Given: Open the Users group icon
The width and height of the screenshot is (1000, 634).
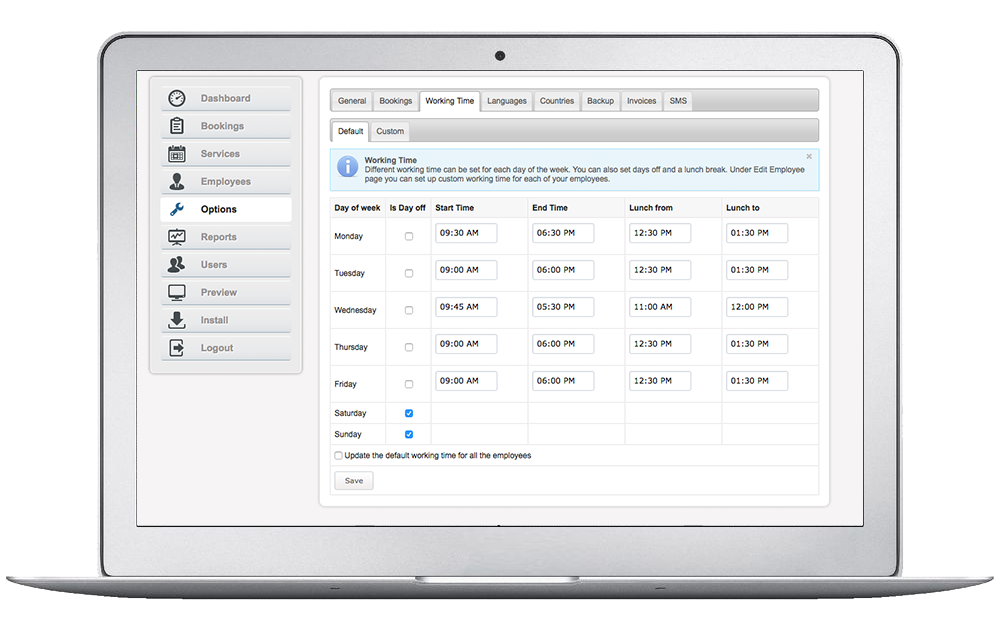Looking at the screenshot, I should click(177, 265).
